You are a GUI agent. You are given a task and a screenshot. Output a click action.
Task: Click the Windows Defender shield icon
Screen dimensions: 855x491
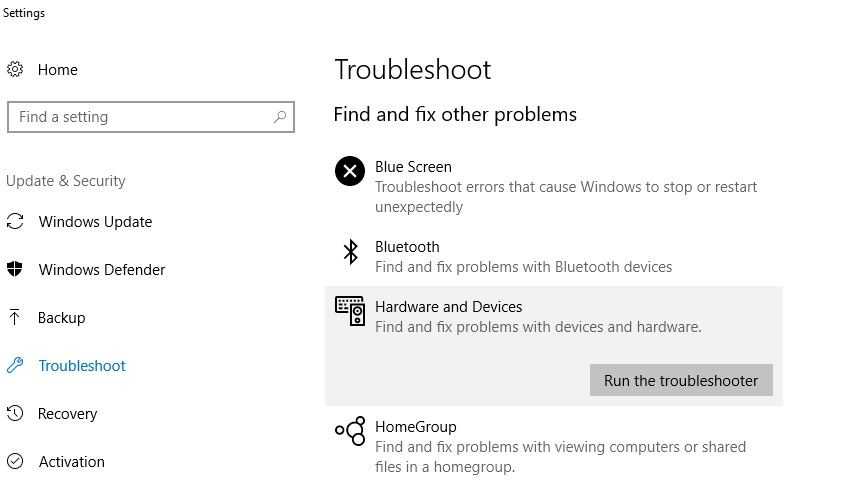(x=15, y=269)
